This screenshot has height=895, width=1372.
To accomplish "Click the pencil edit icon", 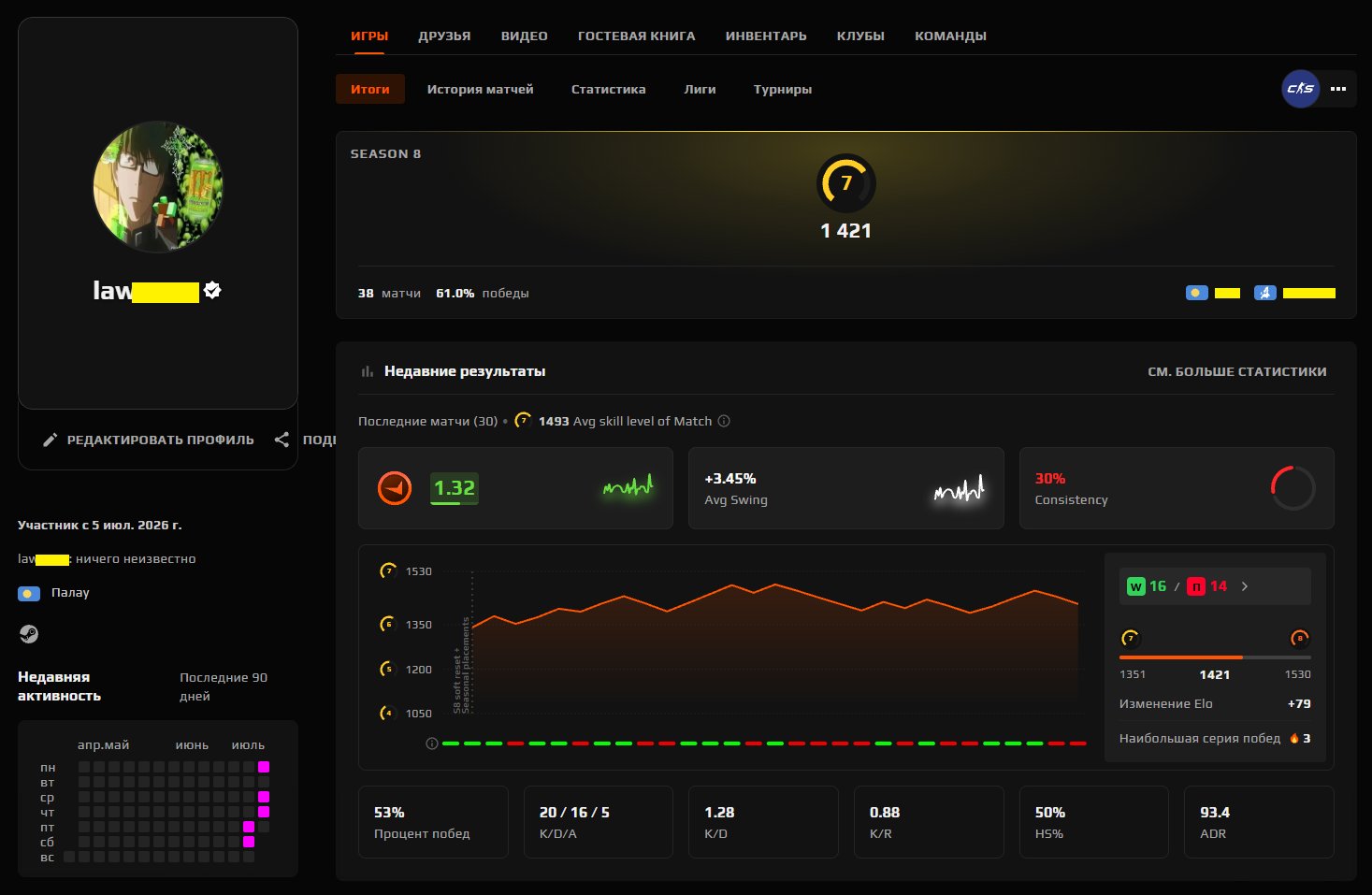I will click(x=51, y=440).
